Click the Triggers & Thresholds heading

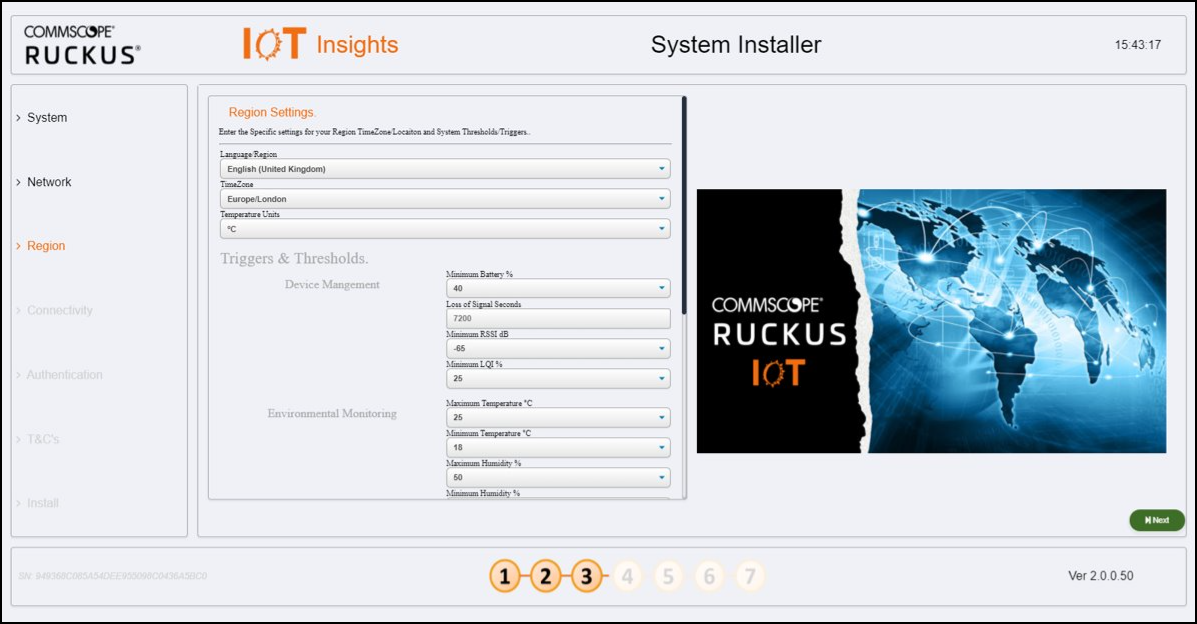294,258
